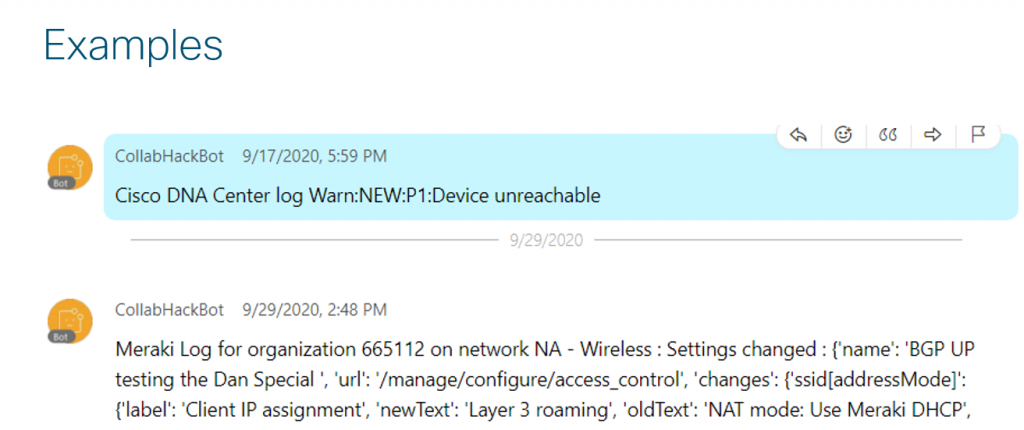Viewport: 1024px width, 430px height.
Task: Click the 9/29/2020 date separator
Action: click(x=546, y=240)
